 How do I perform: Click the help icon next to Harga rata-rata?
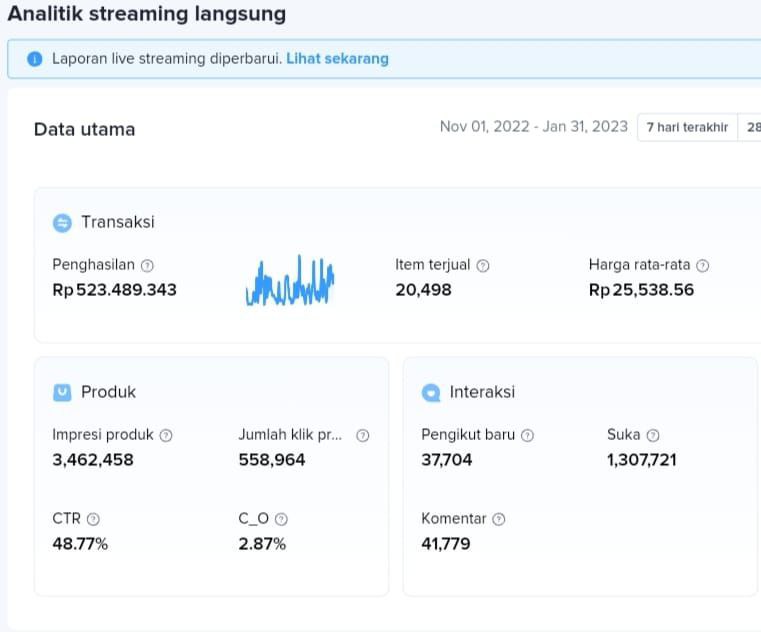703,266
